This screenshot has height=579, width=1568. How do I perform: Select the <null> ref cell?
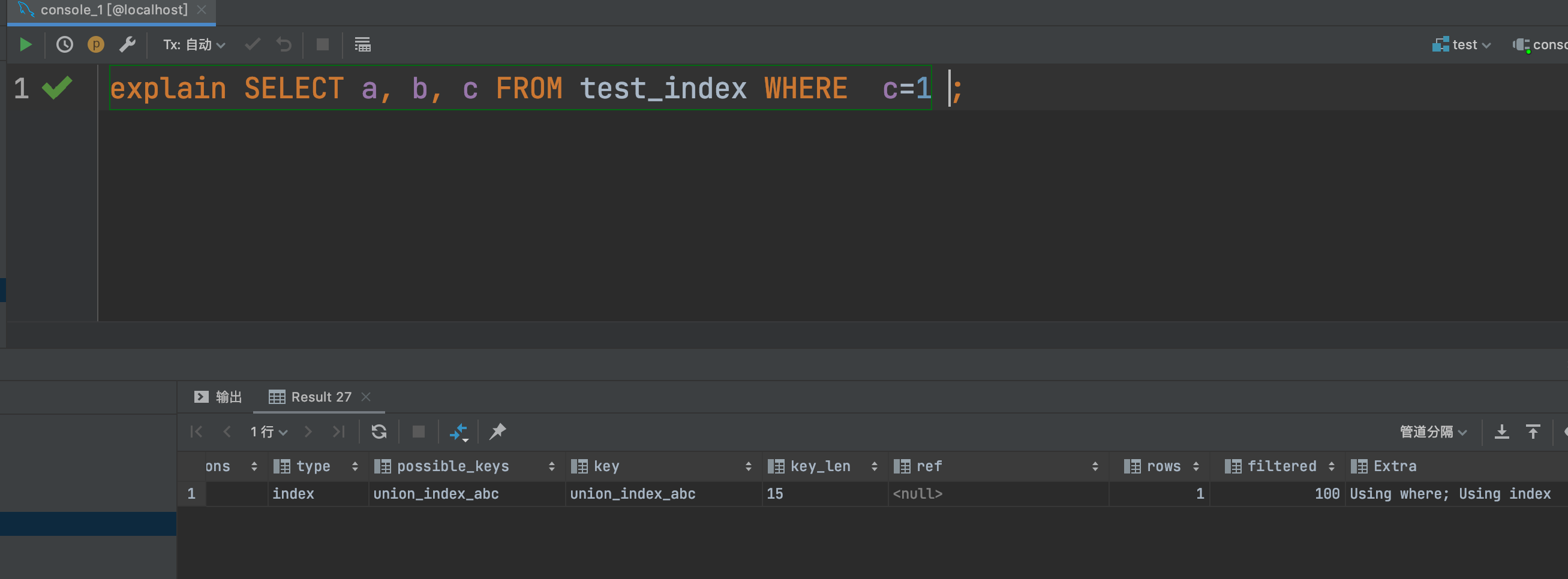pyautogui.click(x=998, y=494)
